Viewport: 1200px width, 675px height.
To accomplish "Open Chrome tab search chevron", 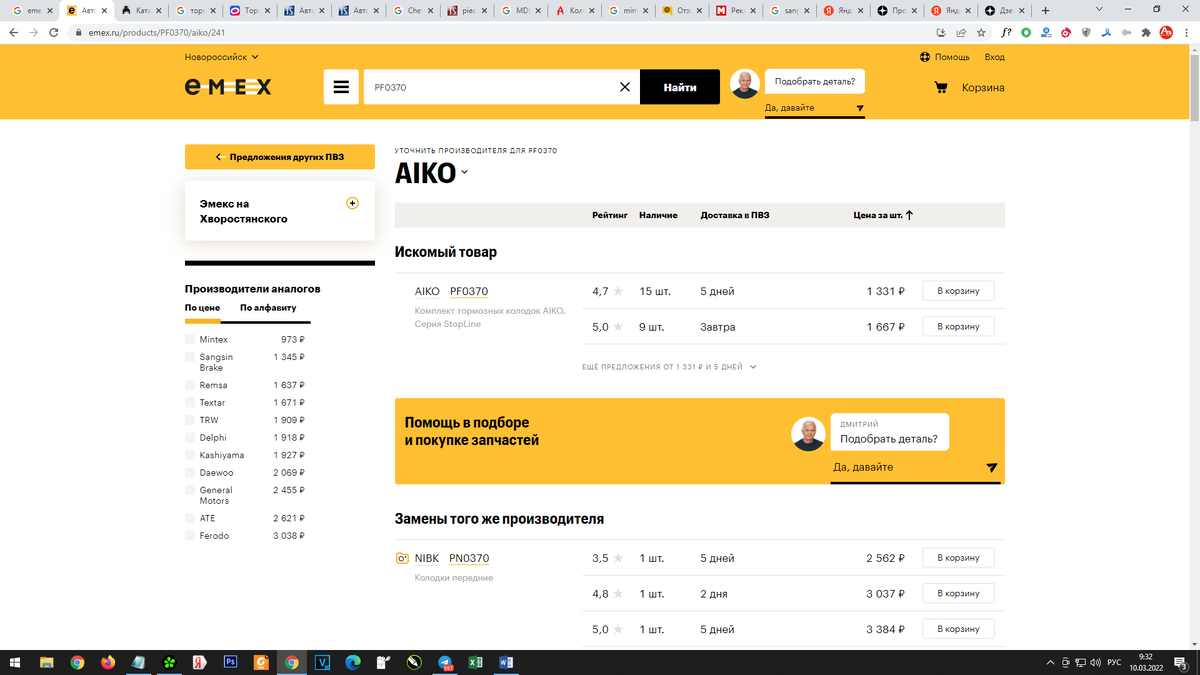I will click(1099, 10).
